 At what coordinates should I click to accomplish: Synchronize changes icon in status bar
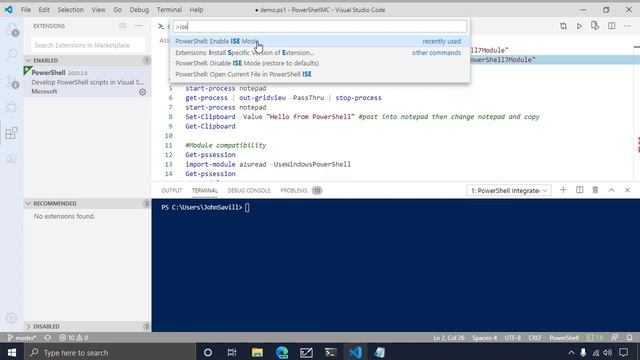click(48, 338)
